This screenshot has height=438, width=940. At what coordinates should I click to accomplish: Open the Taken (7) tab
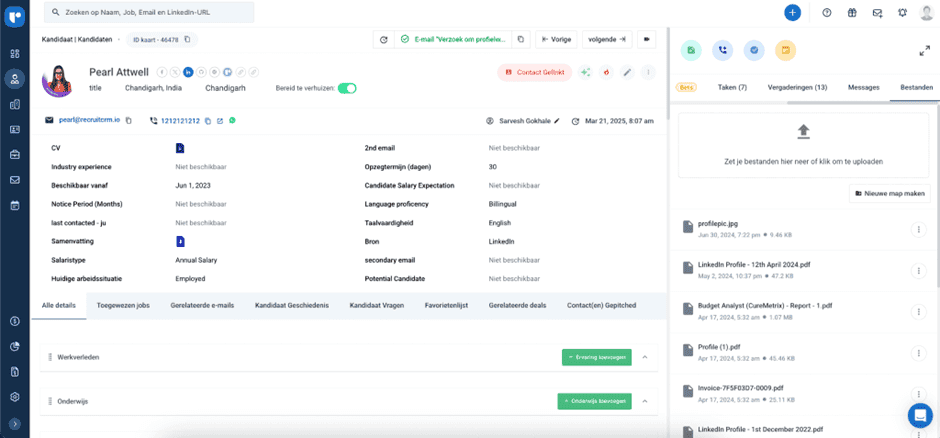point(732,87)
